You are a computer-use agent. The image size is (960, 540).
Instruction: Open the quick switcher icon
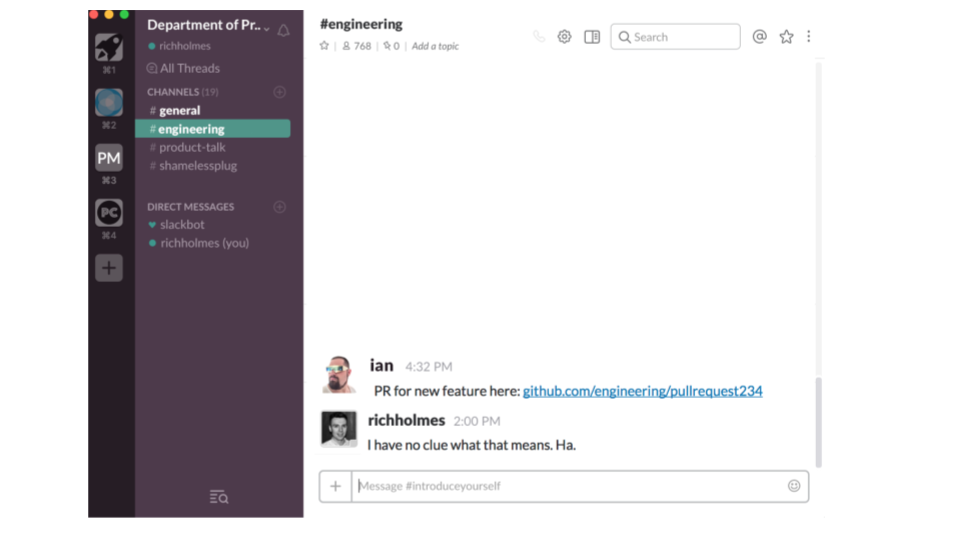click(219, 496)
